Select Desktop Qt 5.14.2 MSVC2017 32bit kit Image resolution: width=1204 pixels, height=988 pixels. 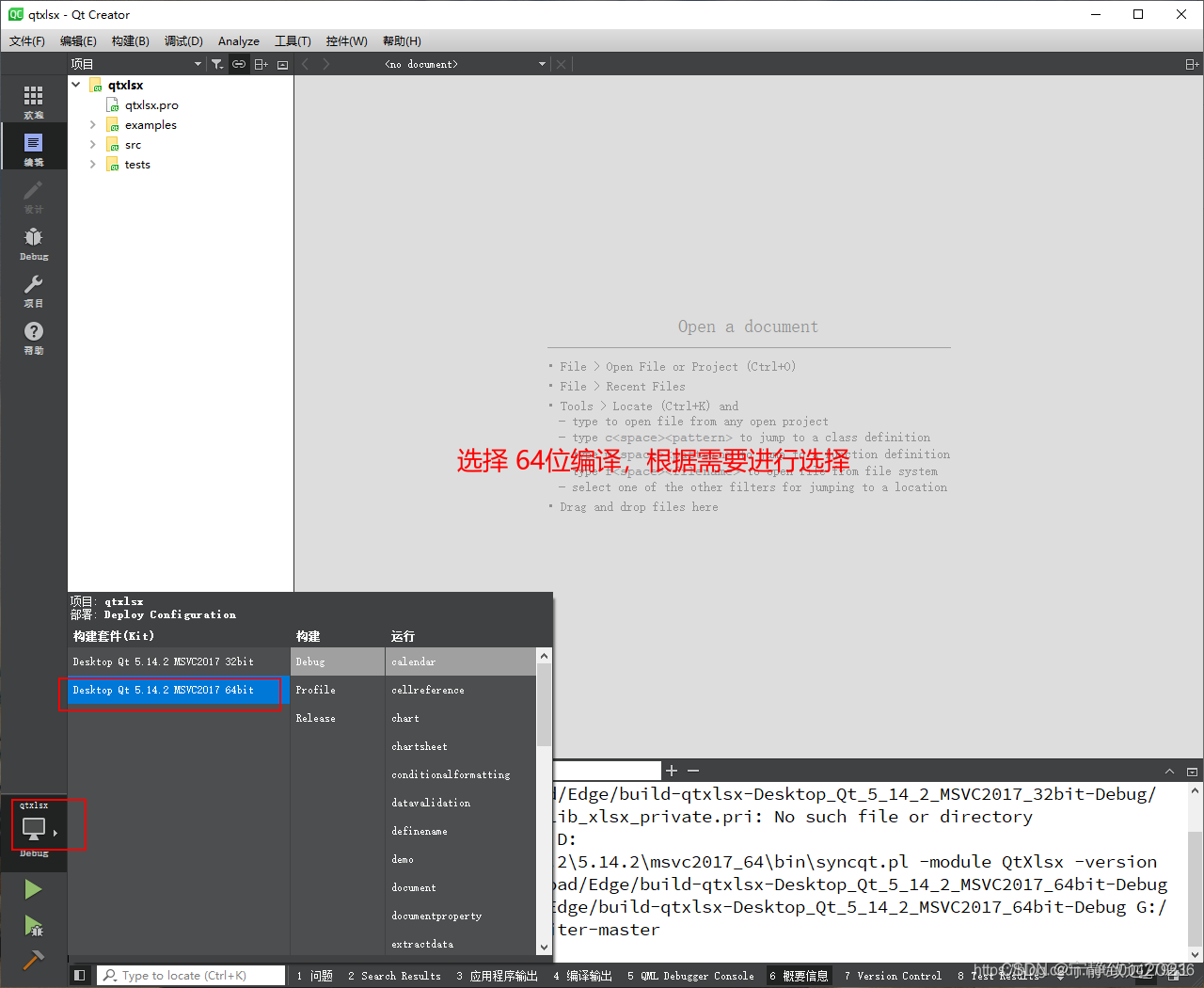coord(179,661)
